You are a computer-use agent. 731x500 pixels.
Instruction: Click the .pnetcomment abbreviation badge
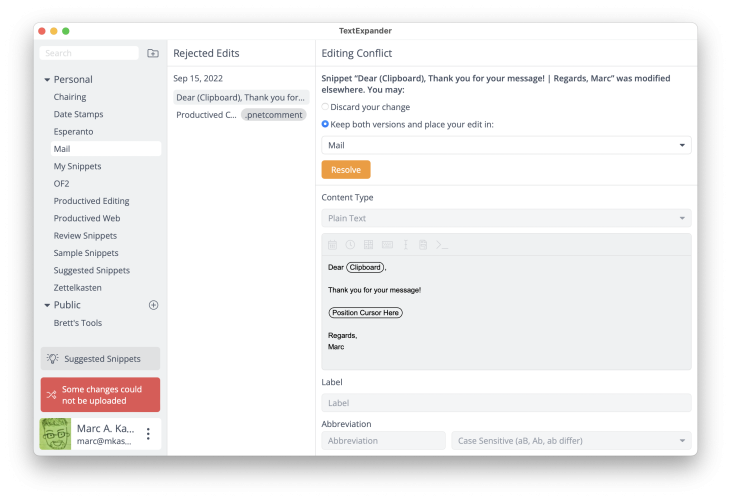(x=274, y=115)
